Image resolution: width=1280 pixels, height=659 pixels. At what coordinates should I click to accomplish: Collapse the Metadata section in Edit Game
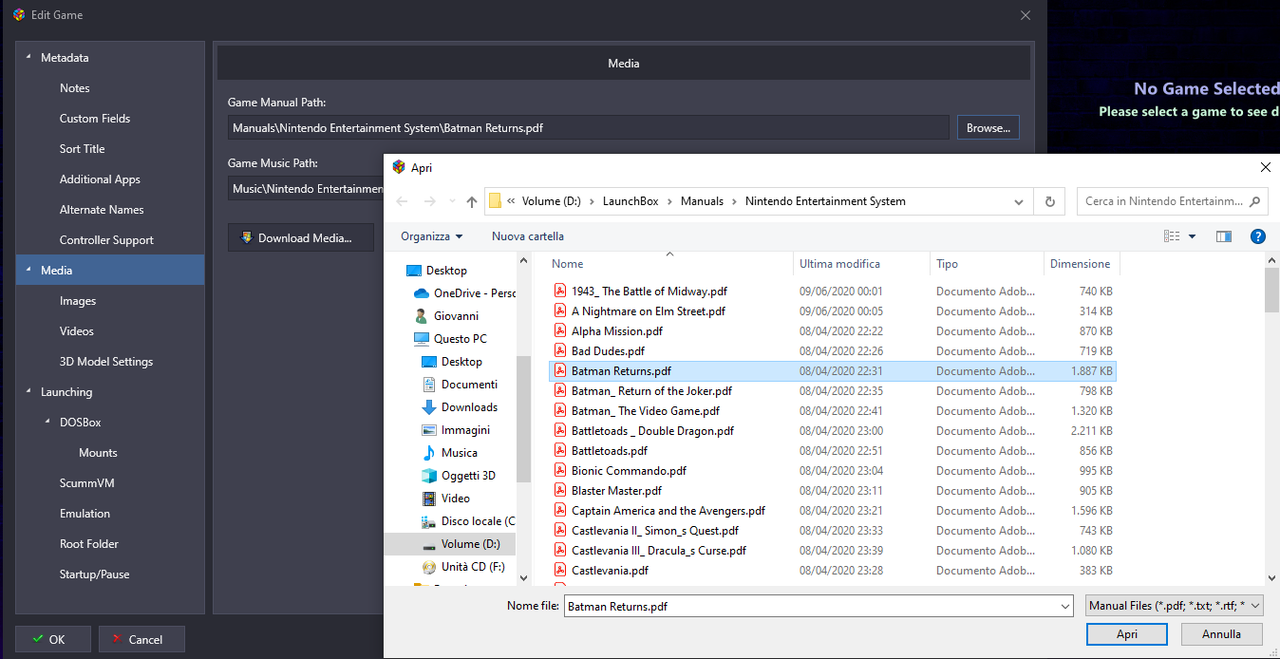tap(28, 57)
